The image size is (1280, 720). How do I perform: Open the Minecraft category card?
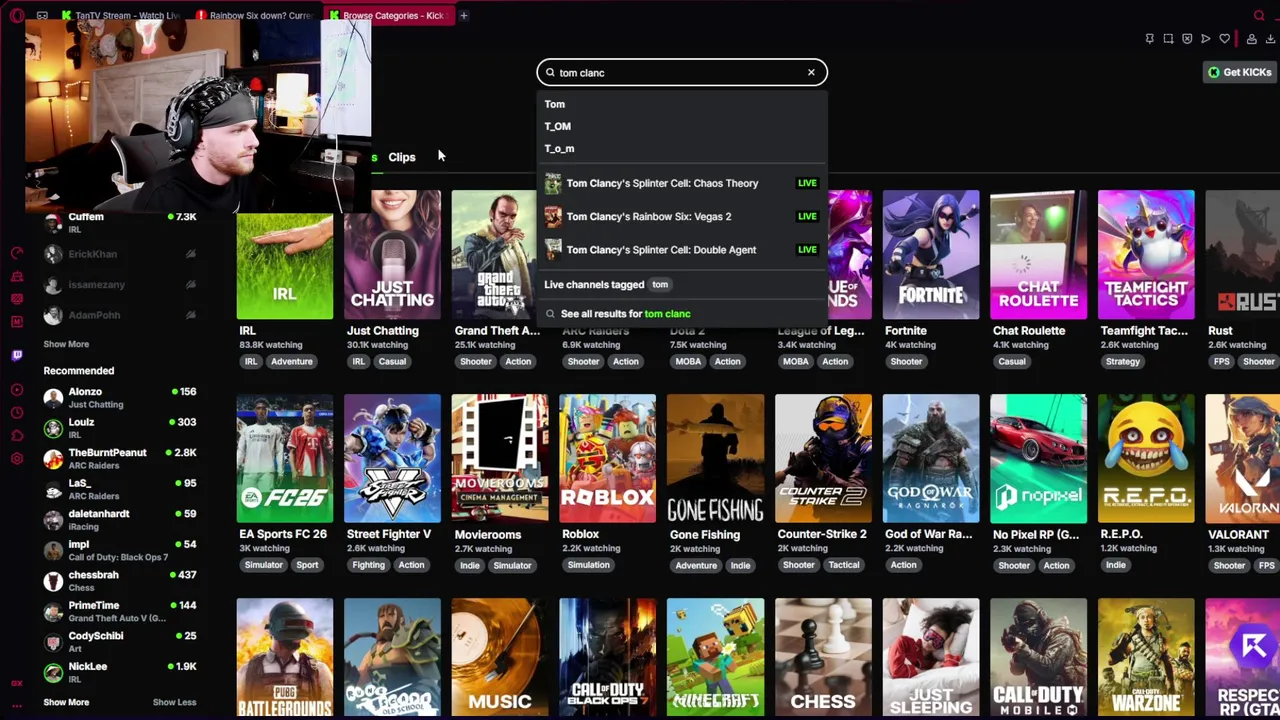pos(715,658)
